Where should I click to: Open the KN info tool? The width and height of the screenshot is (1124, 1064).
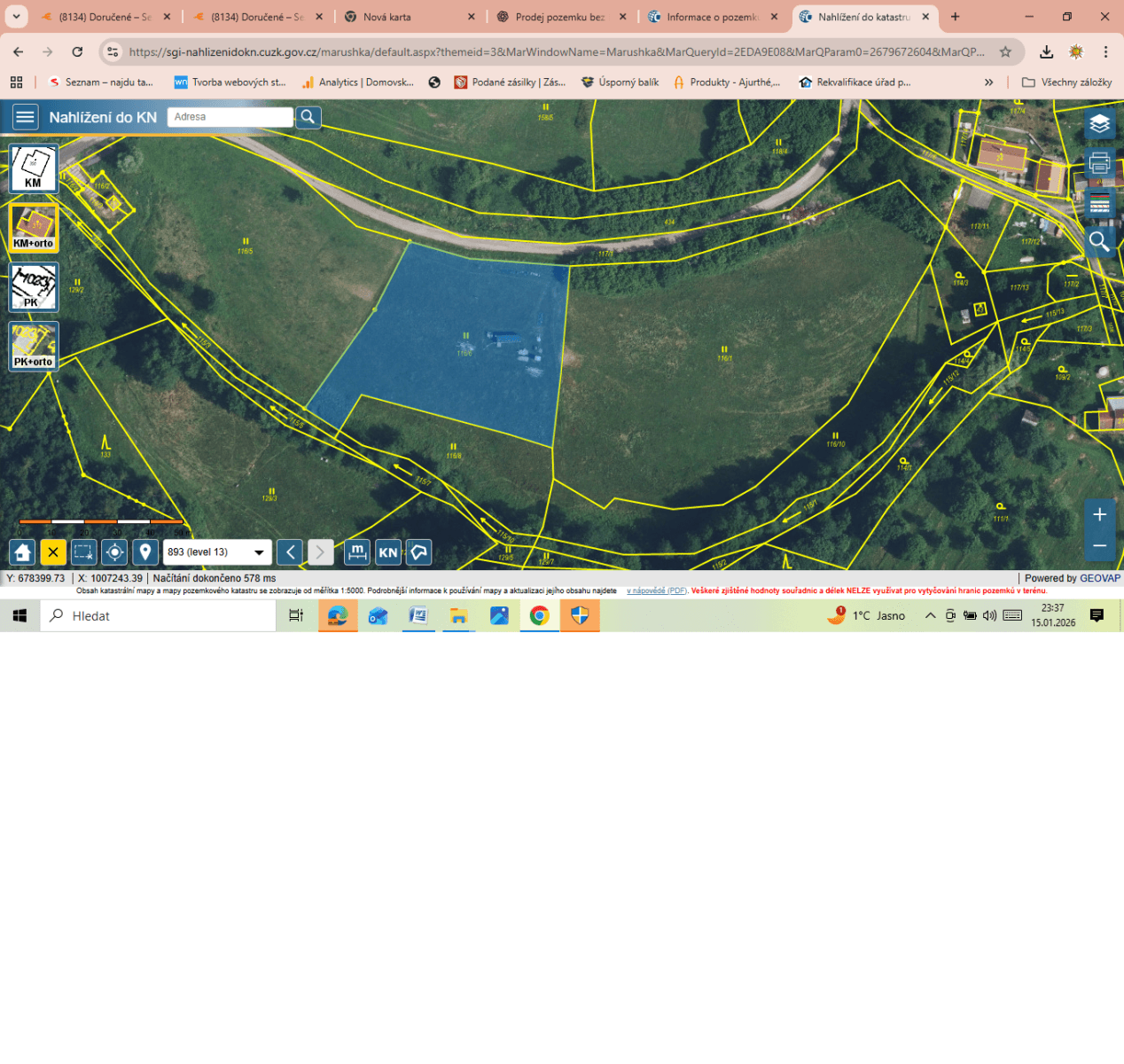click(x=387, y=552)
